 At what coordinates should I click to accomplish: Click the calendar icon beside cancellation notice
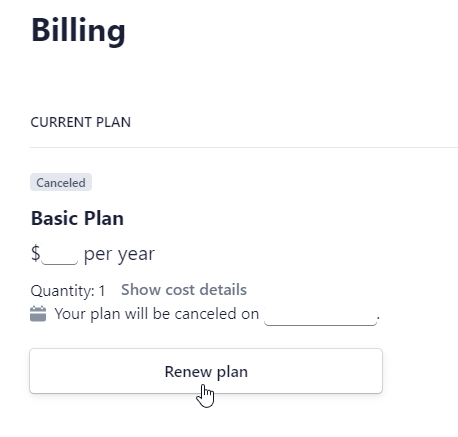pyautogui.click(x=38, y=314)
